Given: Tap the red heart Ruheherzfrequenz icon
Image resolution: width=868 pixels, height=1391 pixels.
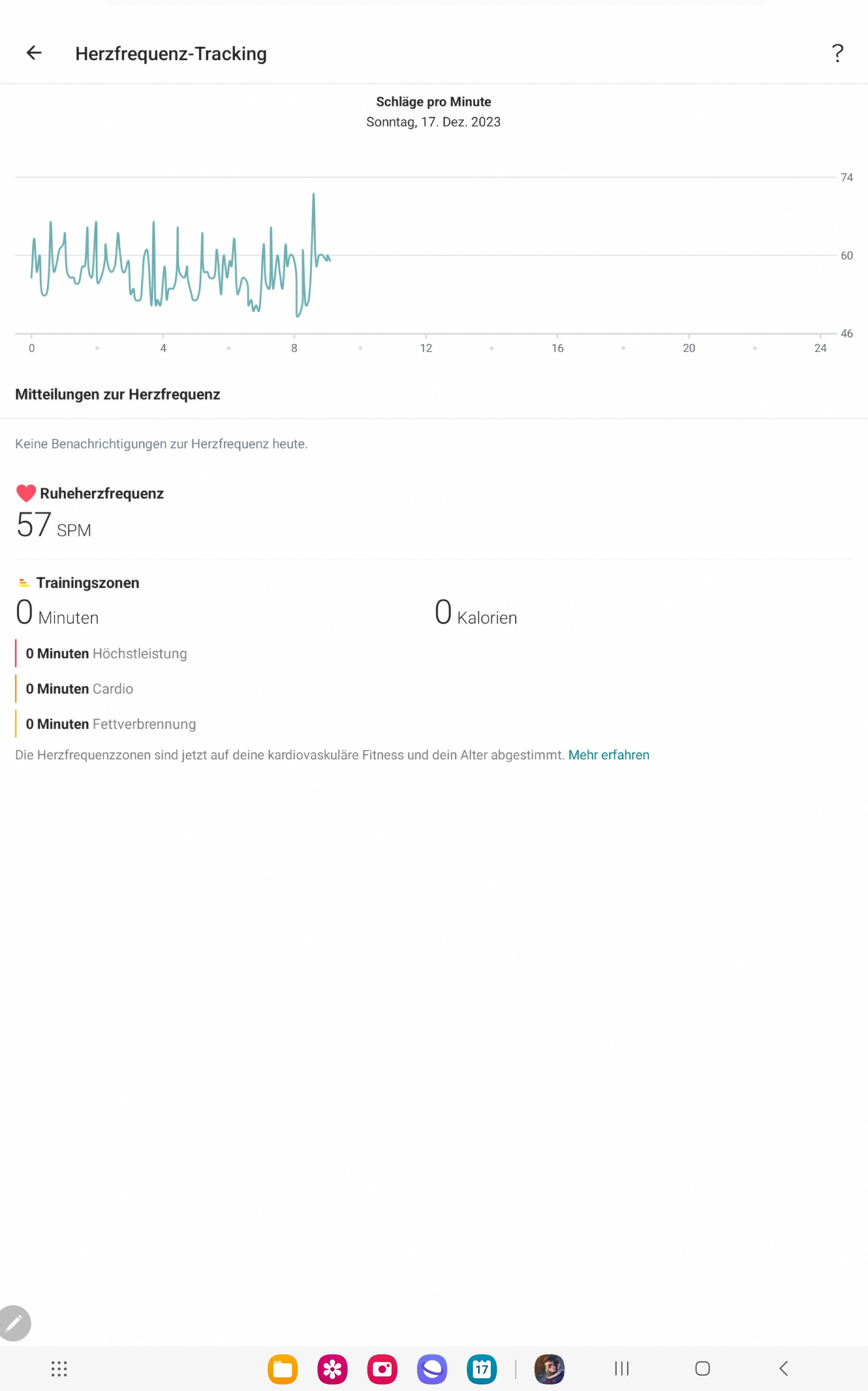Looking at the screenshot, I should click(26, 493).
